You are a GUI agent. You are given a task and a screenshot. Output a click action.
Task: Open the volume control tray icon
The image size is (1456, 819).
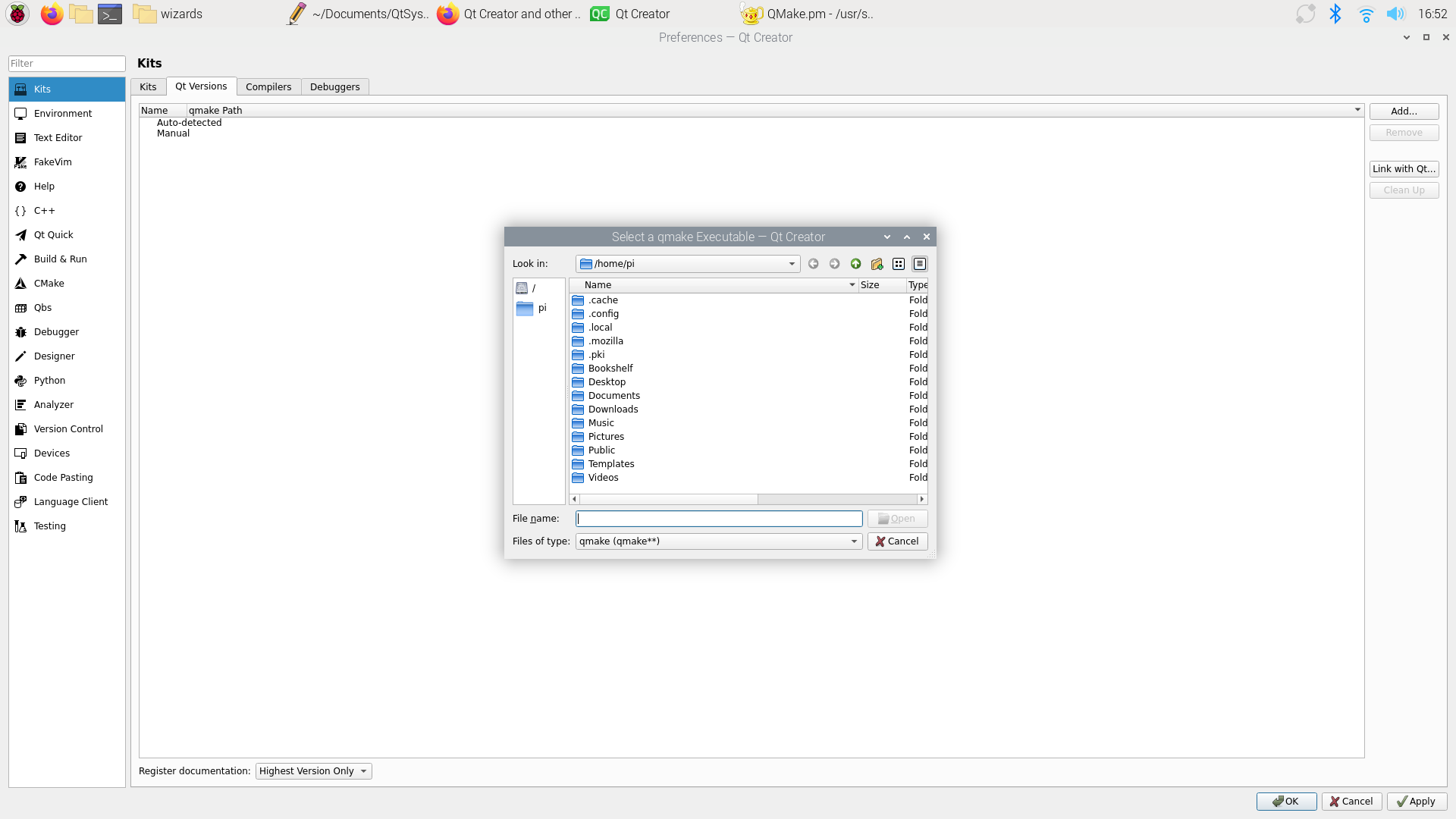coord(1395,14)
